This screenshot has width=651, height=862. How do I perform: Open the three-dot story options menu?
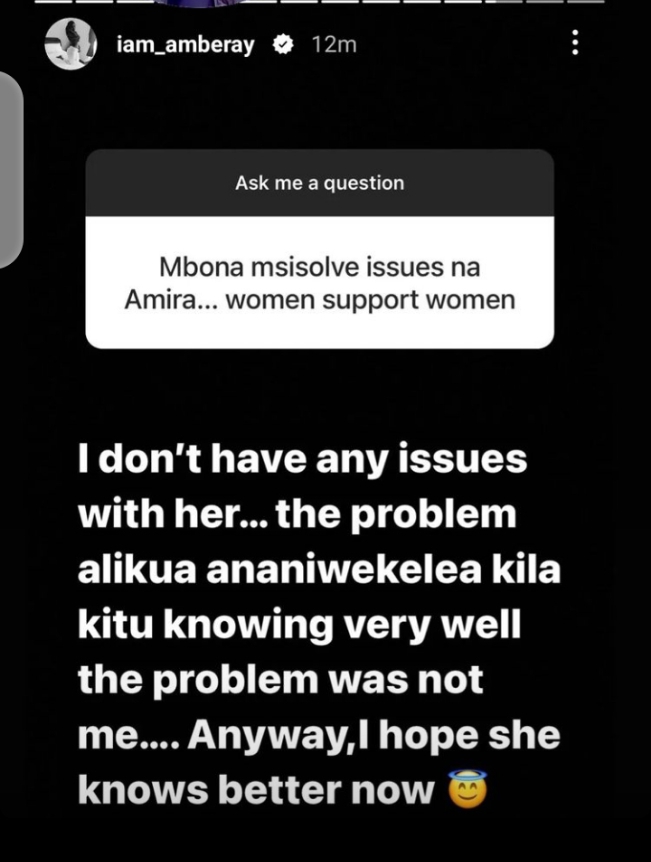[575, 42]
